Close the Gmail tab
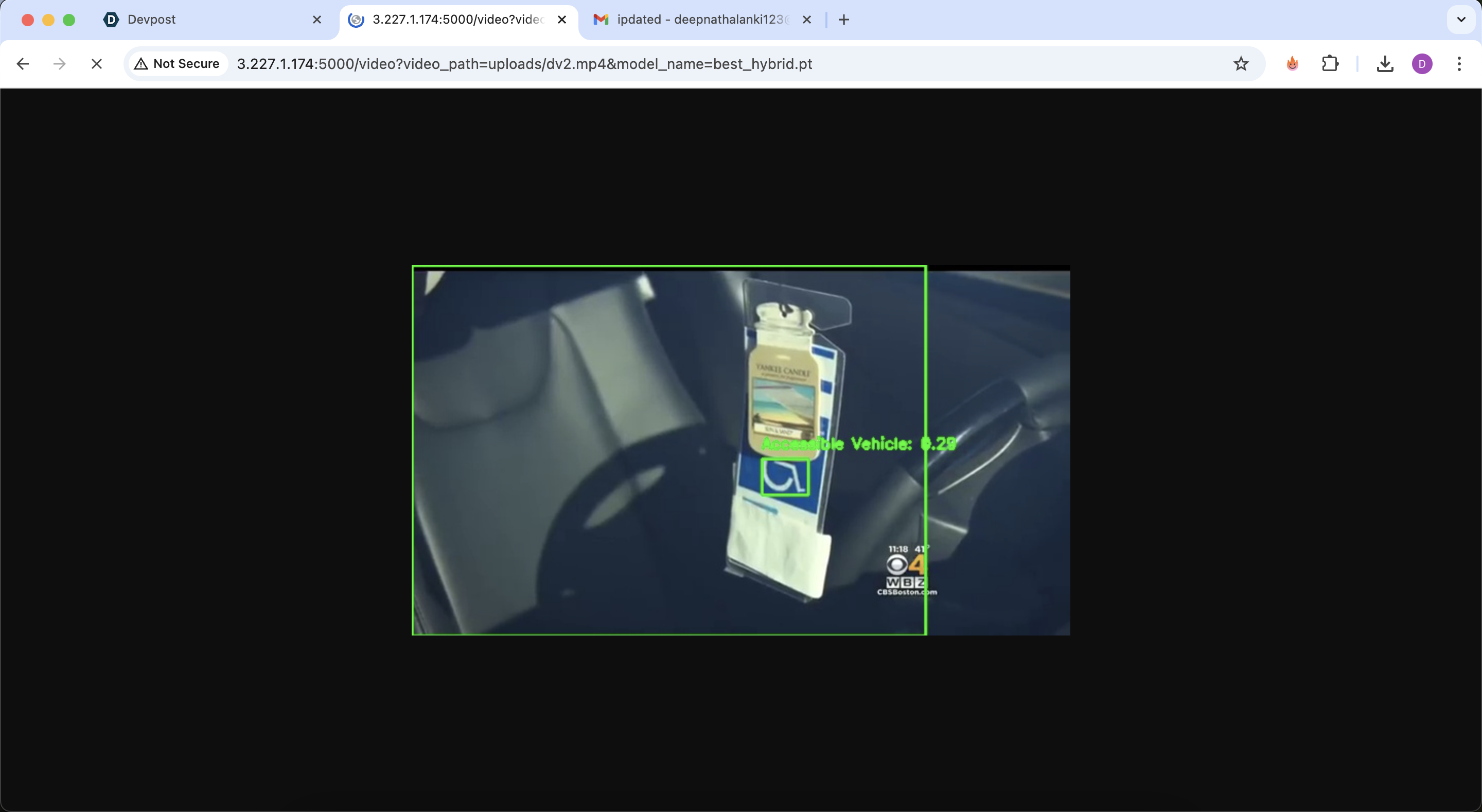 point(806,20)
